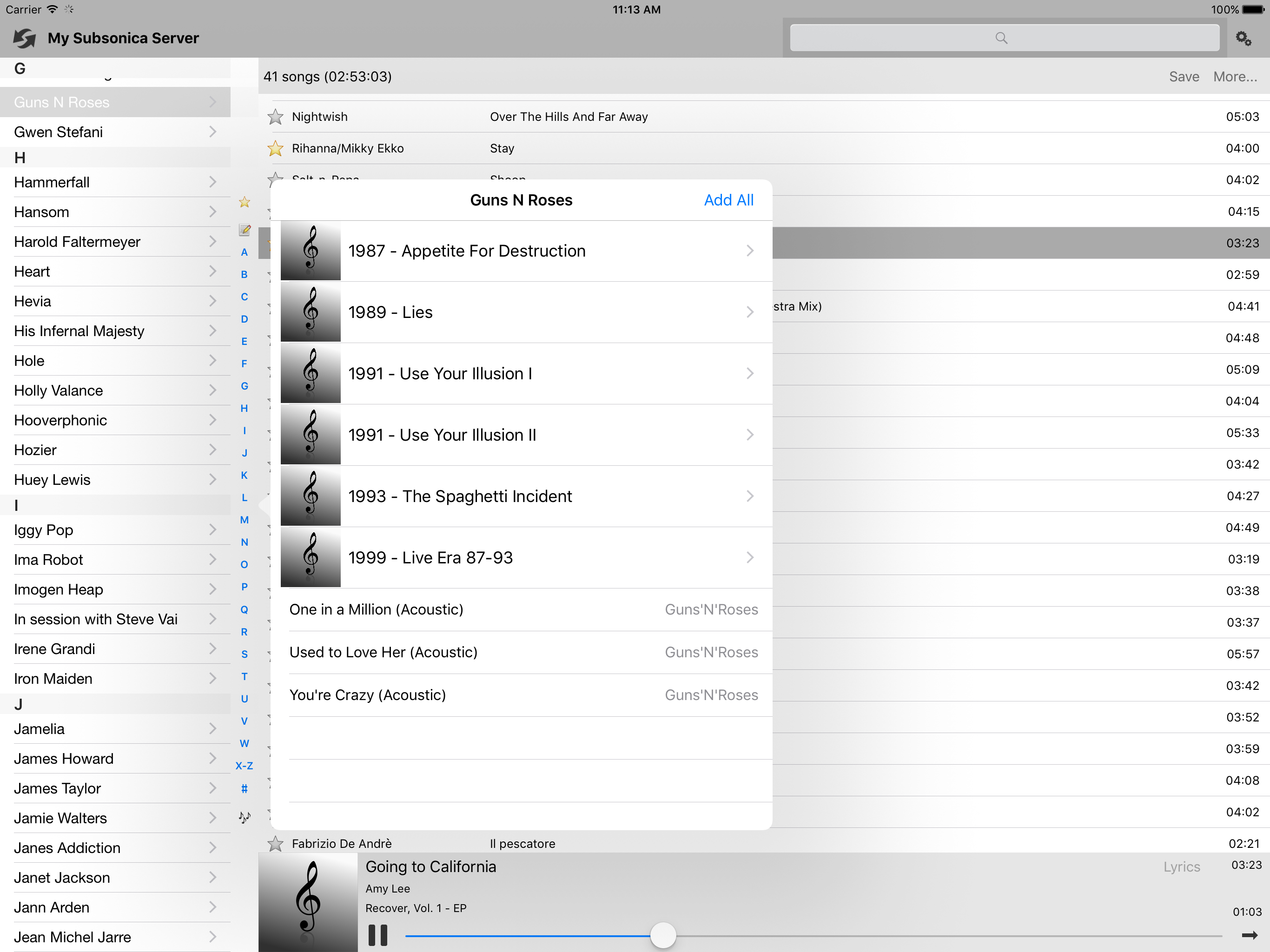Show Lyrics for current song
The height and width of the screenshot is (952, 1270).
(1182, 867)
